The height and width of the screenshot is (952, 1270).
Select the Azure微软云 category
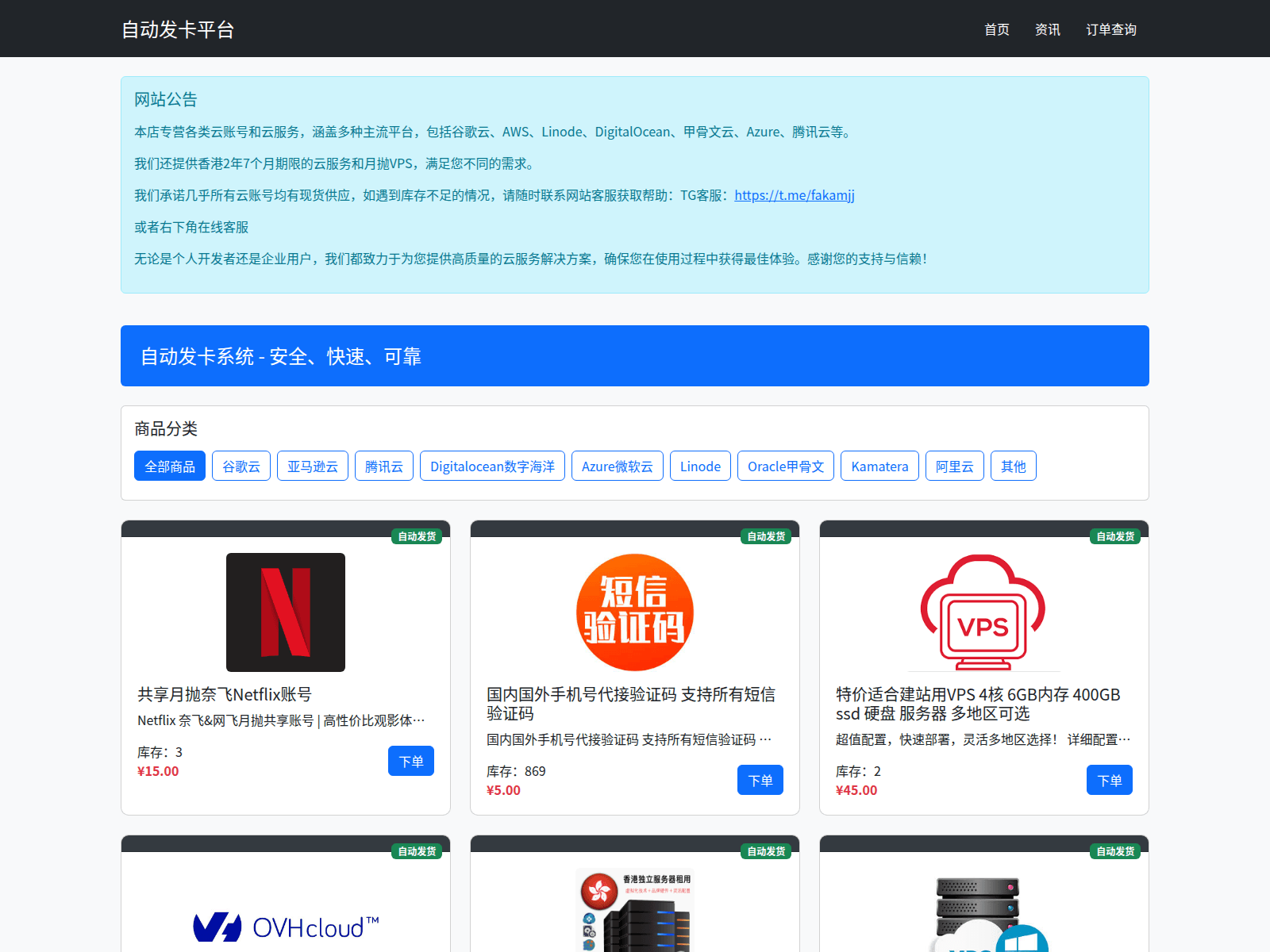coord(618,466)
